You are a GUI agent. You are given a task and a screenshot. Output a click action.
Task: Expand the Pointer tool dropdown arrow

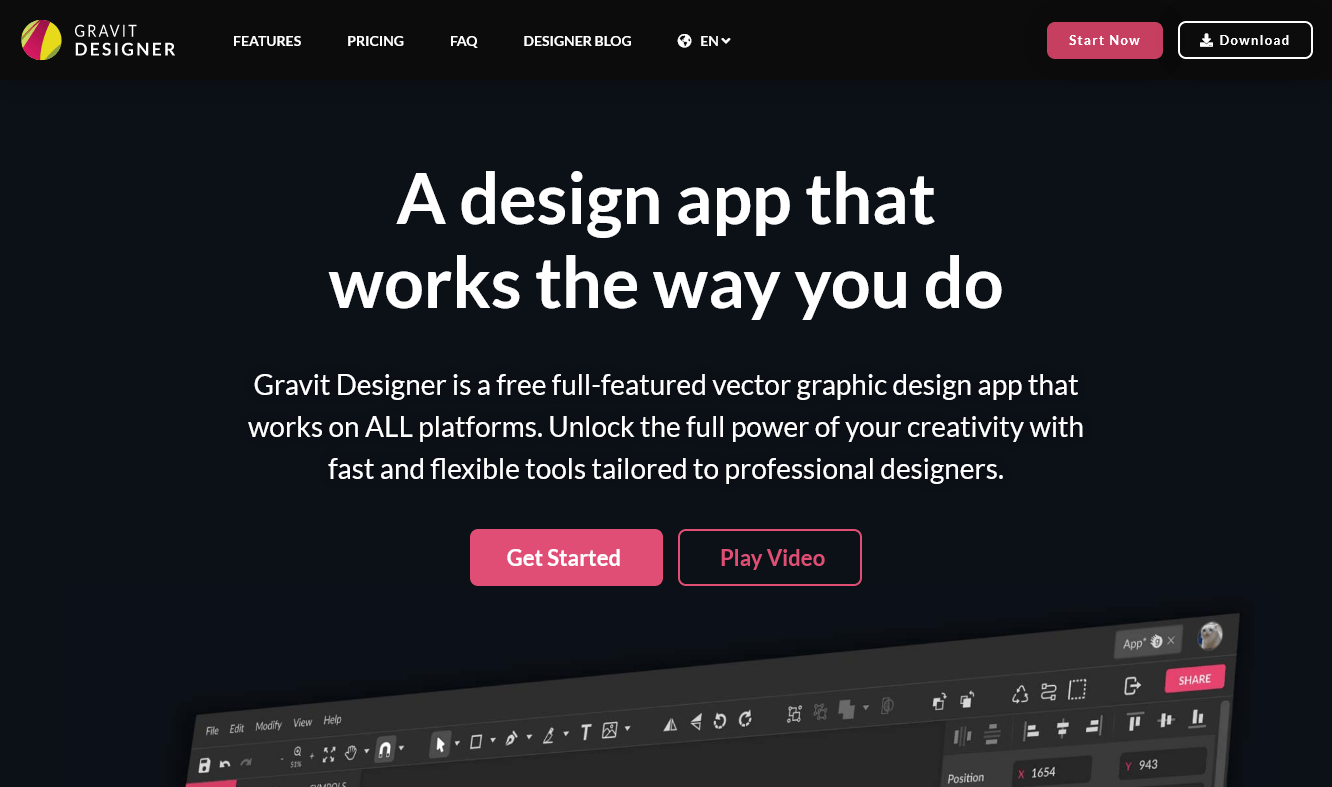tap(457, 743)
